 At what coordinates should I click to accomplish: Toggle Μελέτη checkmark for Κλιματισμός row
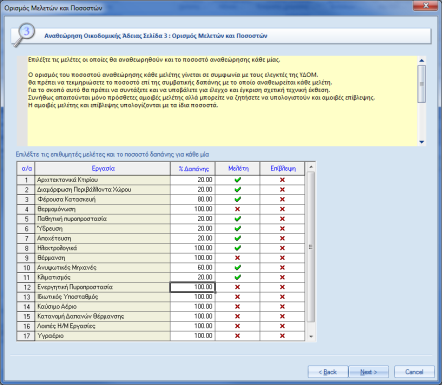point(237,277)
